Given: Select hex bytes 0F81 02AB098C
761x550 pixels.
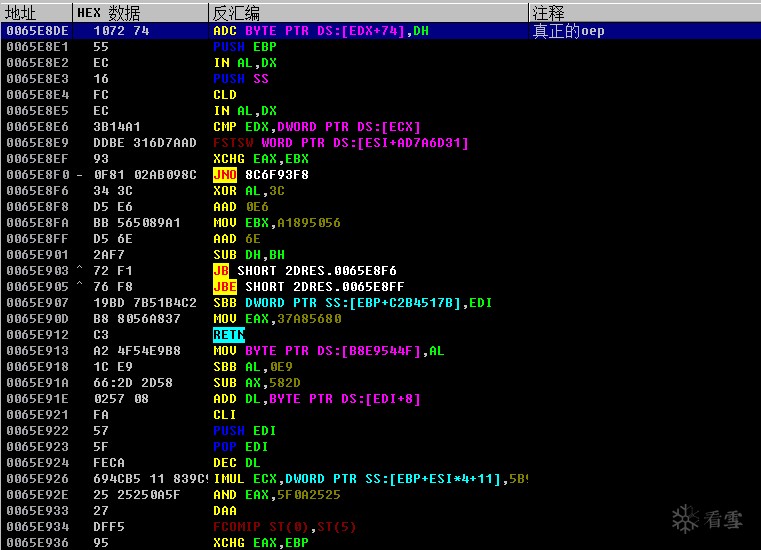Looking at the screenshot, I should click(x=145, y=175).
